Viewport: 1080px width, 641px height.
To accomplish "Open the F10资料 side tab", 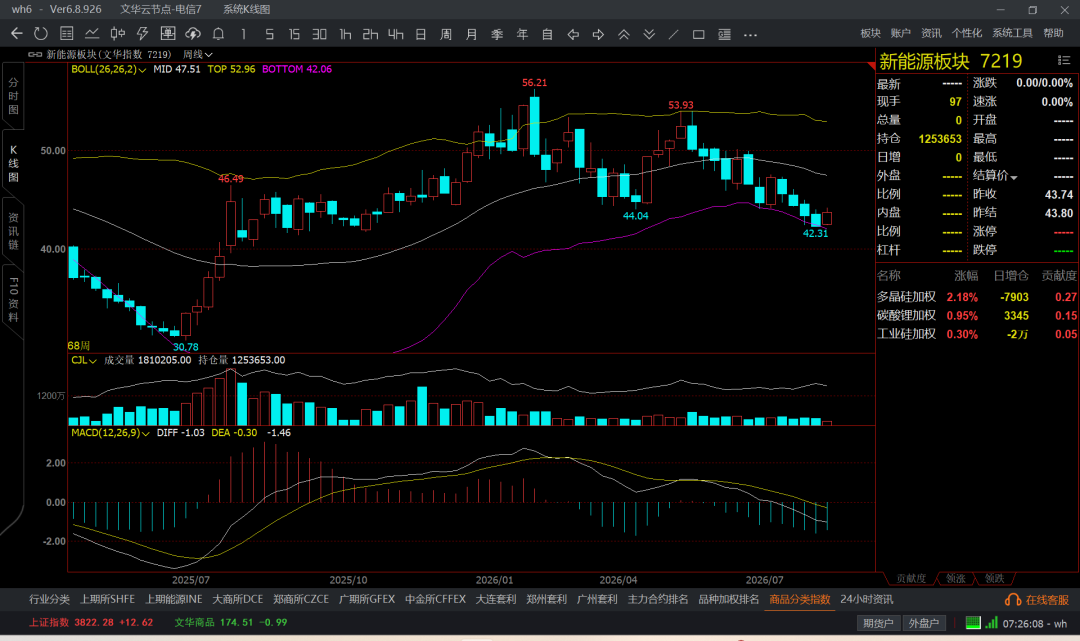I will click(x=13, y=300).
